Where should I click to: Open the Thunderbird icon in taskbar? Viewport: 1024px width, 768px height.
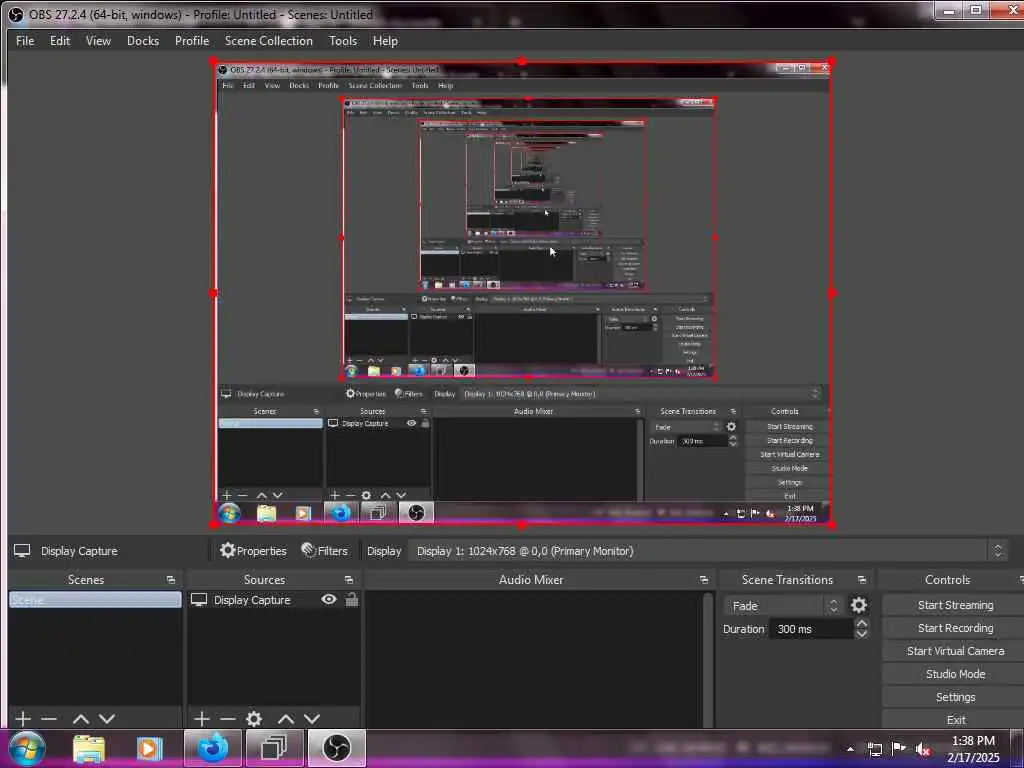tap(212, 748)
